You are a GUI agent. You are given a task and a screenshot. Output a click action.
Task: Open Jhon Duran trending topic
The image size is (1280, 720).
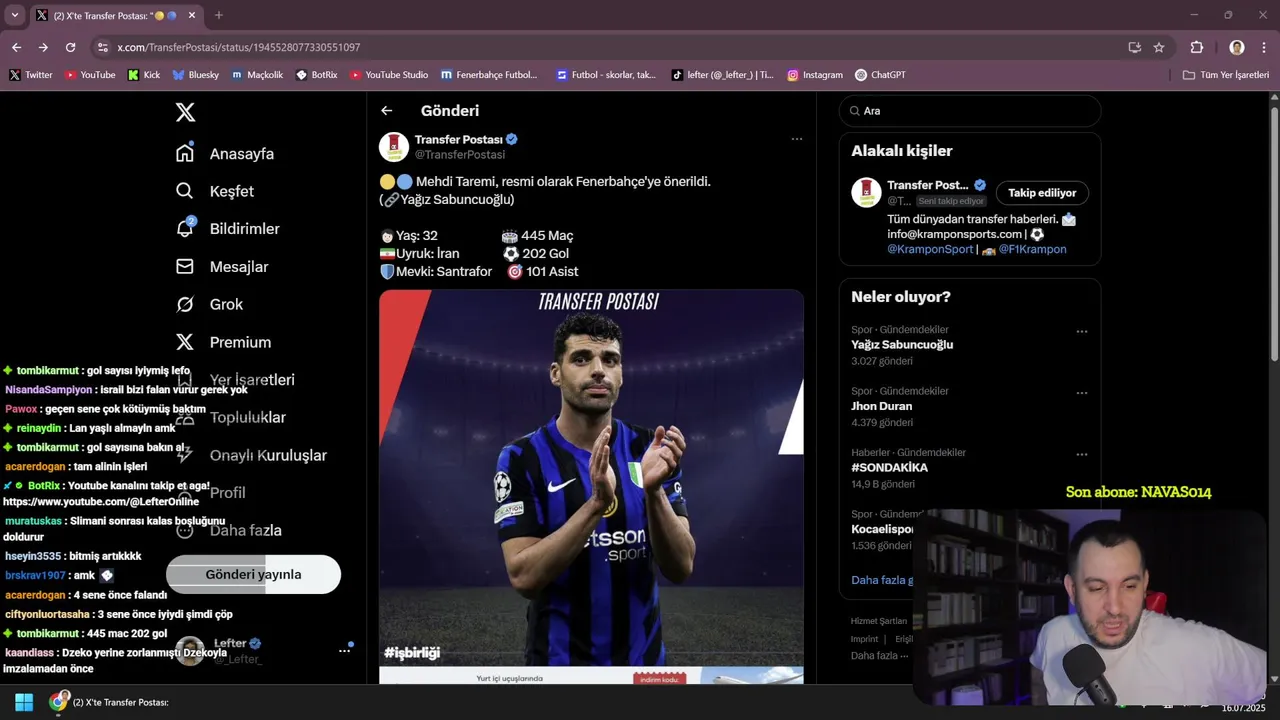(881, 406)
